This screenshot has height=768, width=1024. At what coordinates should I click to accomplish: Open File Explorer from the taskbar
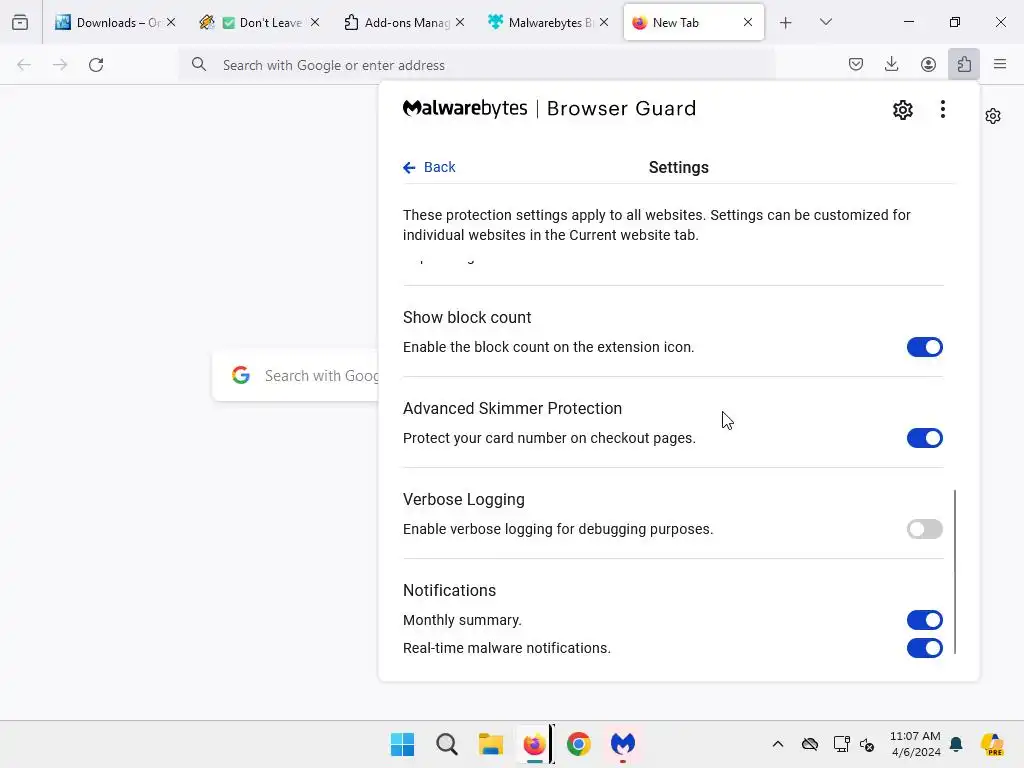click(490, 744)
